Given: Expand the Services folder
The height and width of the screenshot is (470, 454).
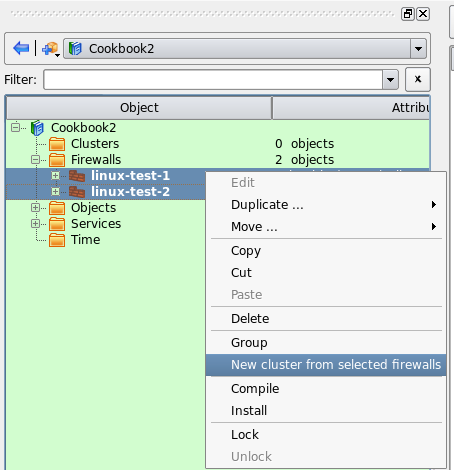Looking at the screenshot, I should [x=35, y=223].
